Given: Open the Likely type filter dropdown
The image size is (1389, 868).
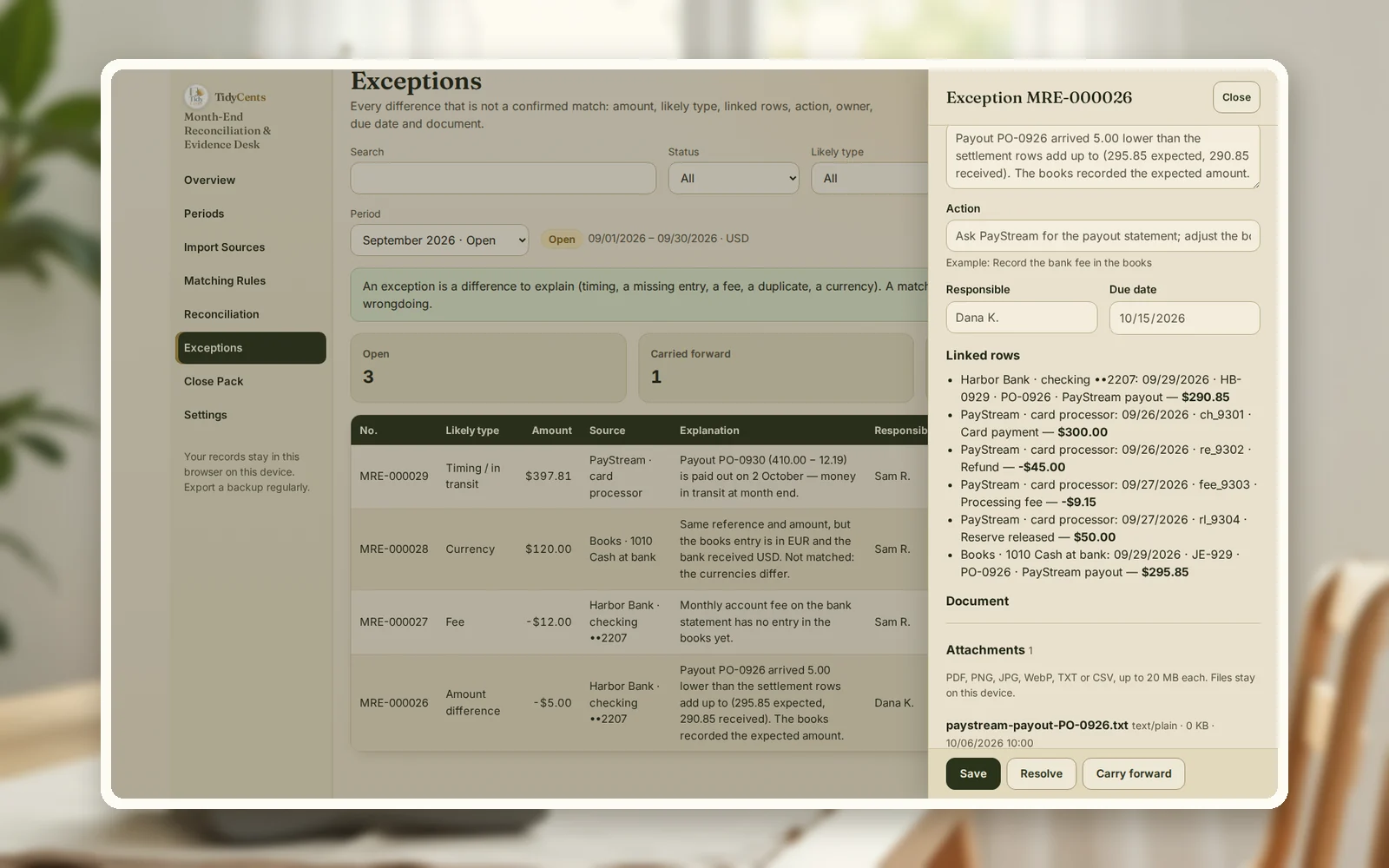Looking at the screenshot, I should 870,178.
